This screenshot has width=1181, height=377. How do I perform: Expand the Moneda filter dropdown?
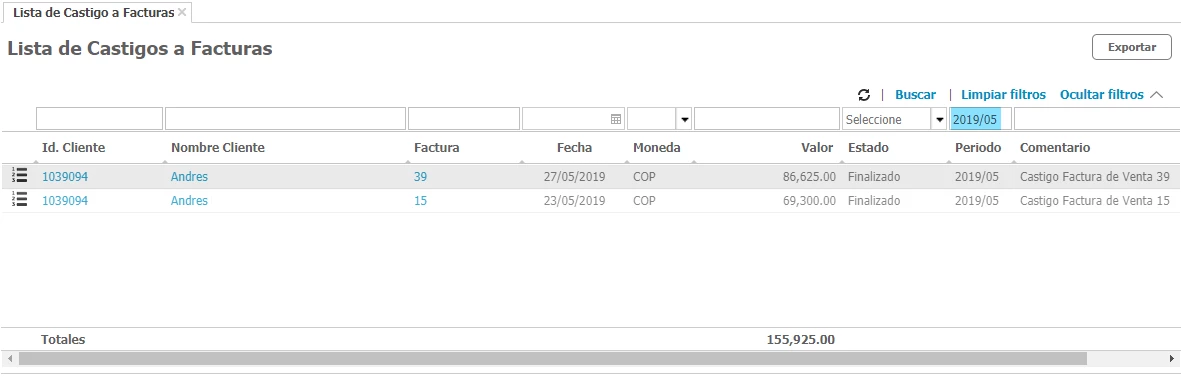pyautogui.click(x=685, y=119)
